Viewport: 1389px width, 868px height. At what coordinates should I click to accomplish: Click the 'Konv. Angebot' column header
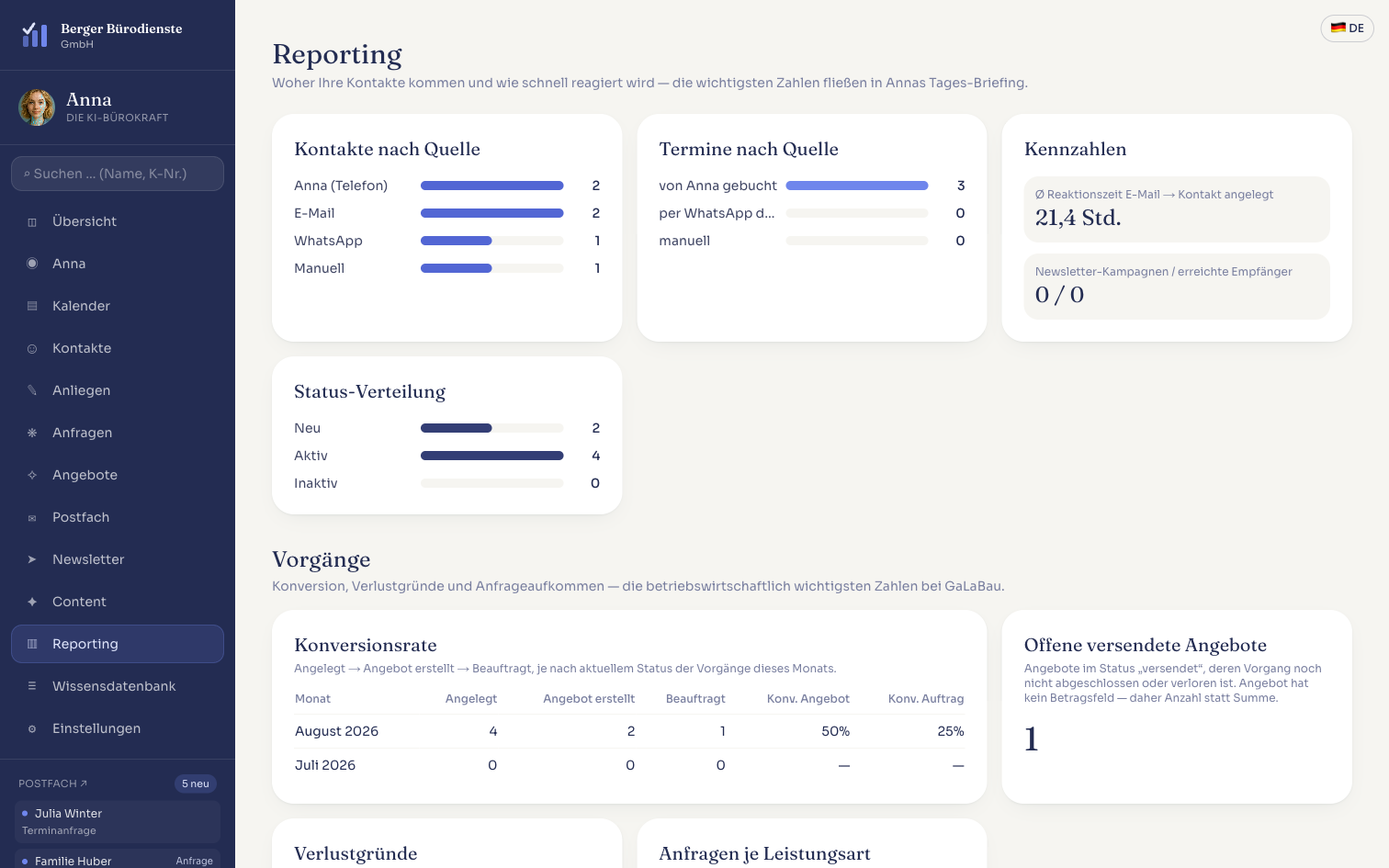(x=808, y=699)
